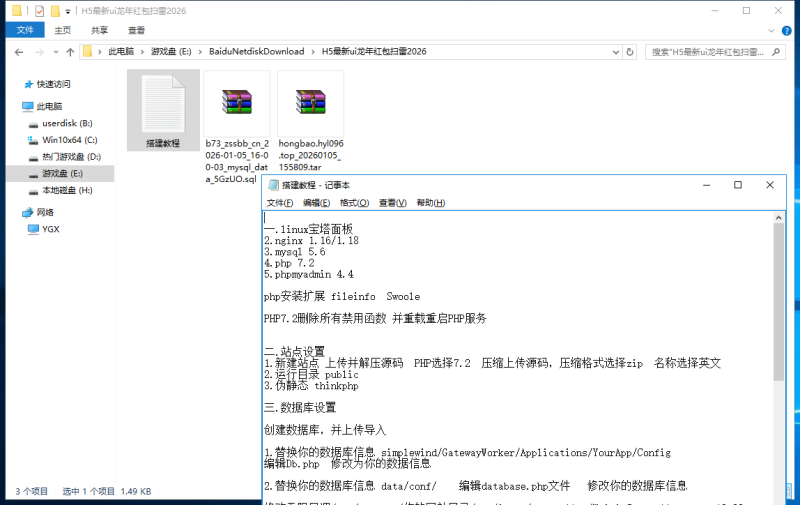Click the YGX computer icon

(33, 229)
